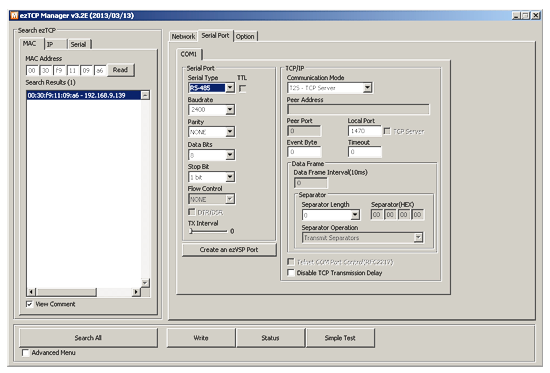Screen dimensions: 550x373
Task: Click the Timeout input field
Action: point(364,152)
